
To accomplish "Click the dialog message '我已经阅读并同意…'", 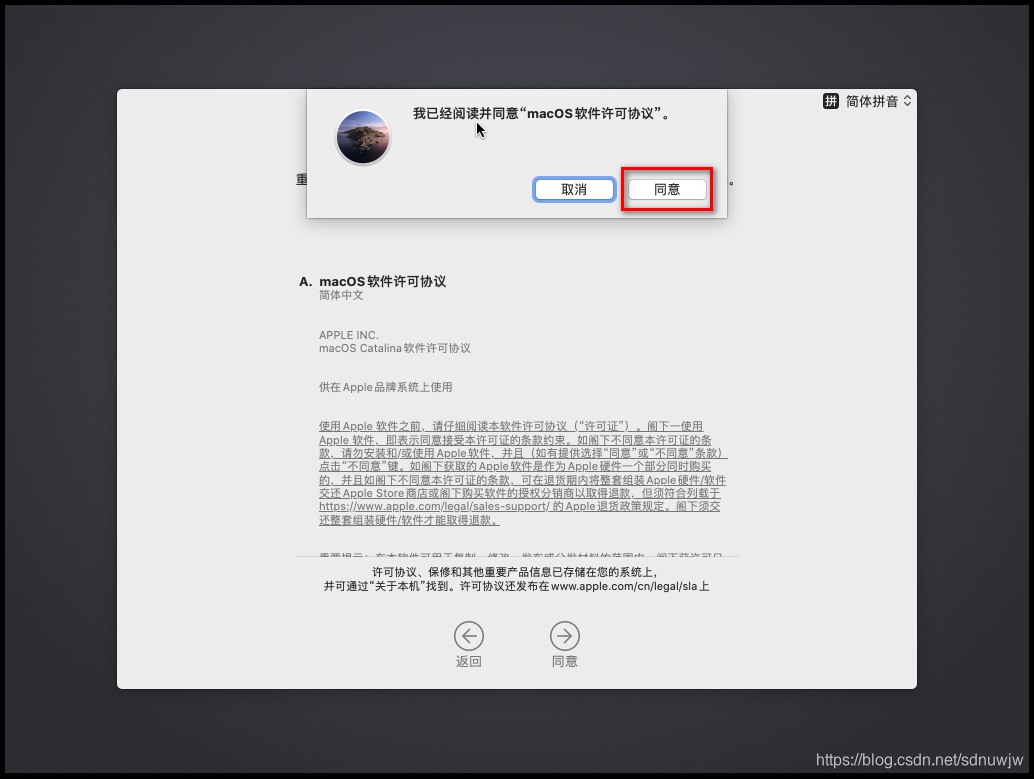I will click(541, 113).
